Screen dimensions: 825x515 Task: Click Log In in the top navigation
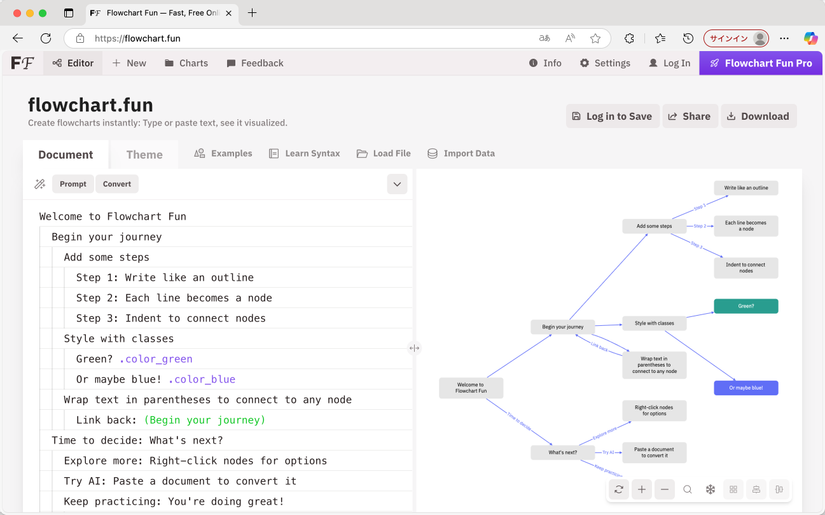coord(669,63)
